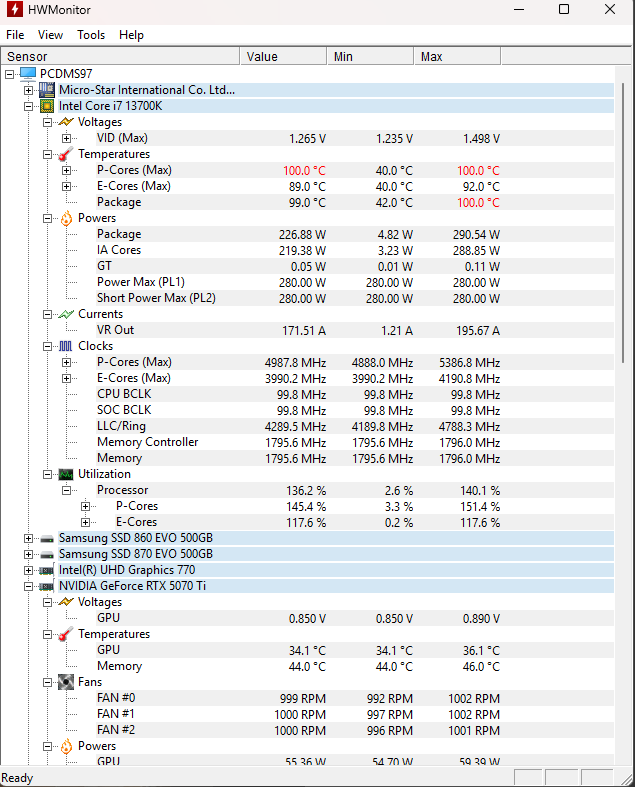This screenshot has width=635, height=787.
Task: Collapse the Intel Core i7 13700K node
Action: point(28,106)
